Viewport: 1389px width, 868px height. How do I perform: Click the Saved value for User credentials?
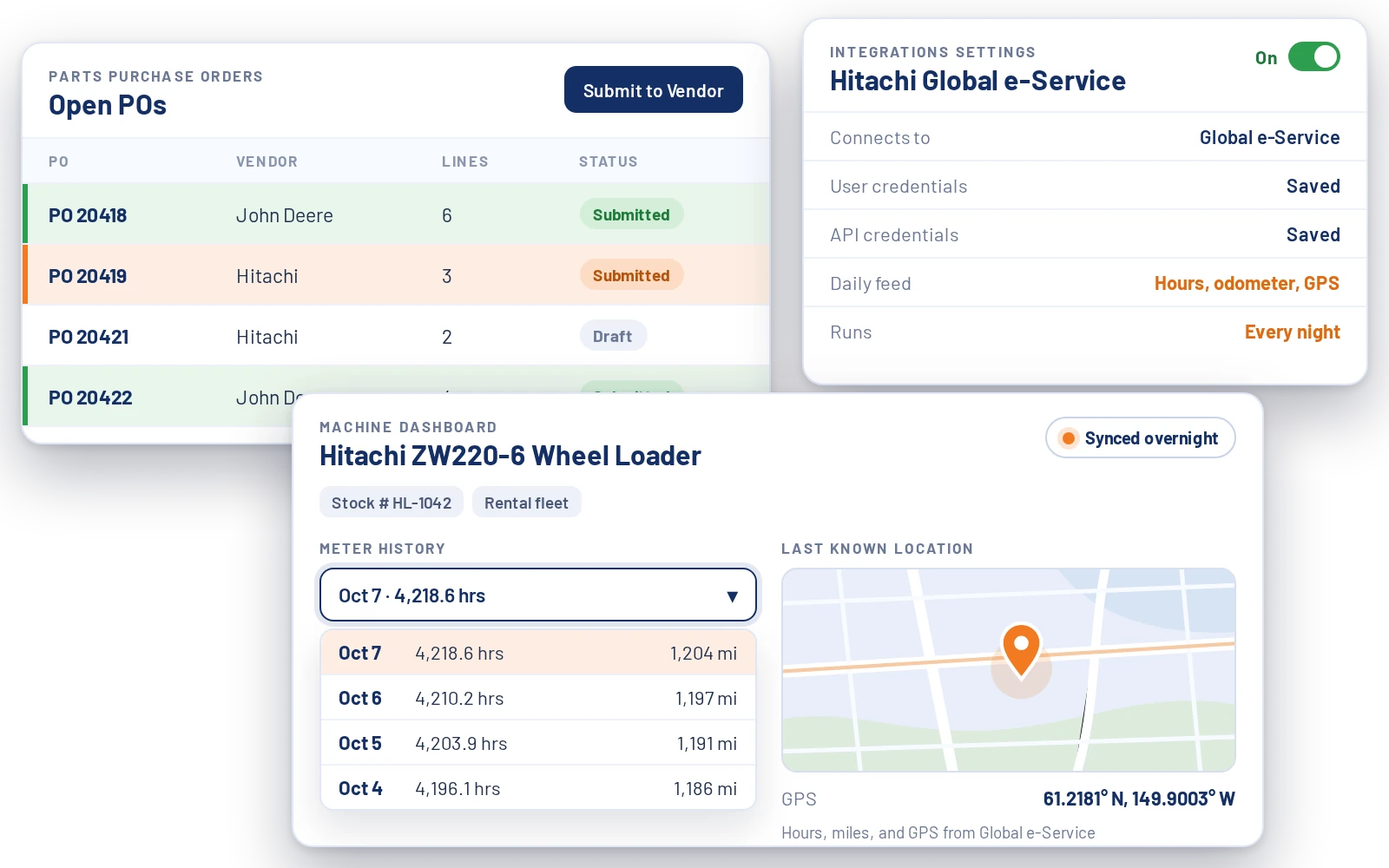point(1313,186)
